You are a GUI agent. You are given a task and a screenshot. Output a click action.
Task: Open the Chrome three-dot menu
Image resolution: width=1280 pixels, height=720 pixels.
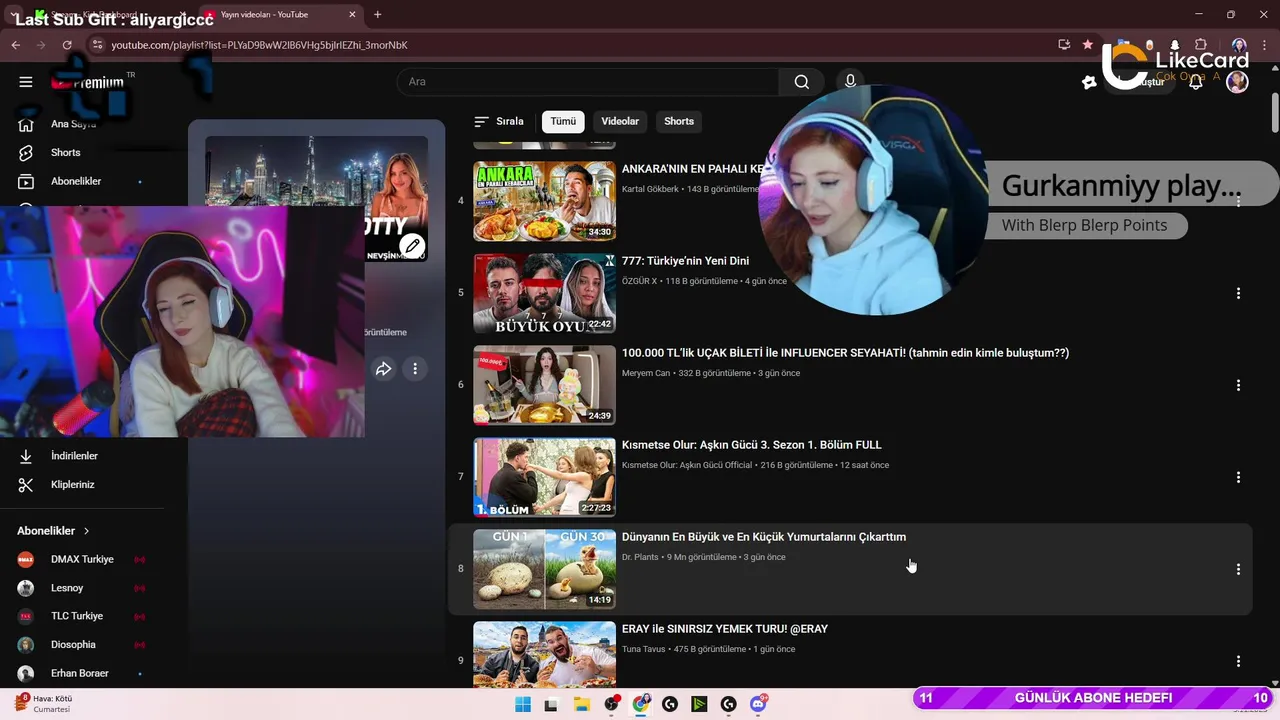pyautogui.click(x=1263, y=45)
